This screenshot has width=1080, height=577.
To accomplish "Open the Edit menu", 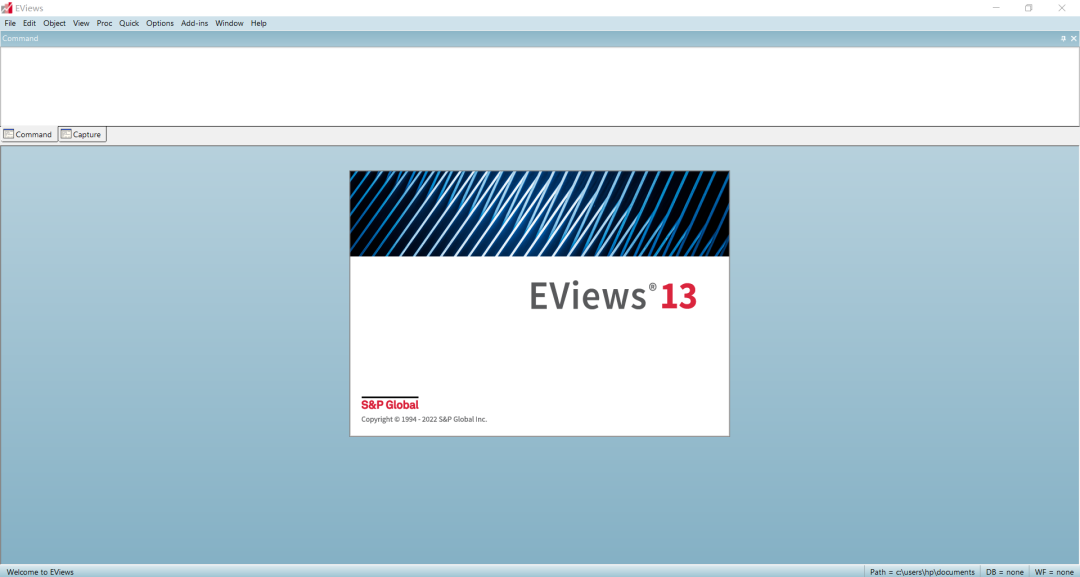I will point(29,22).
